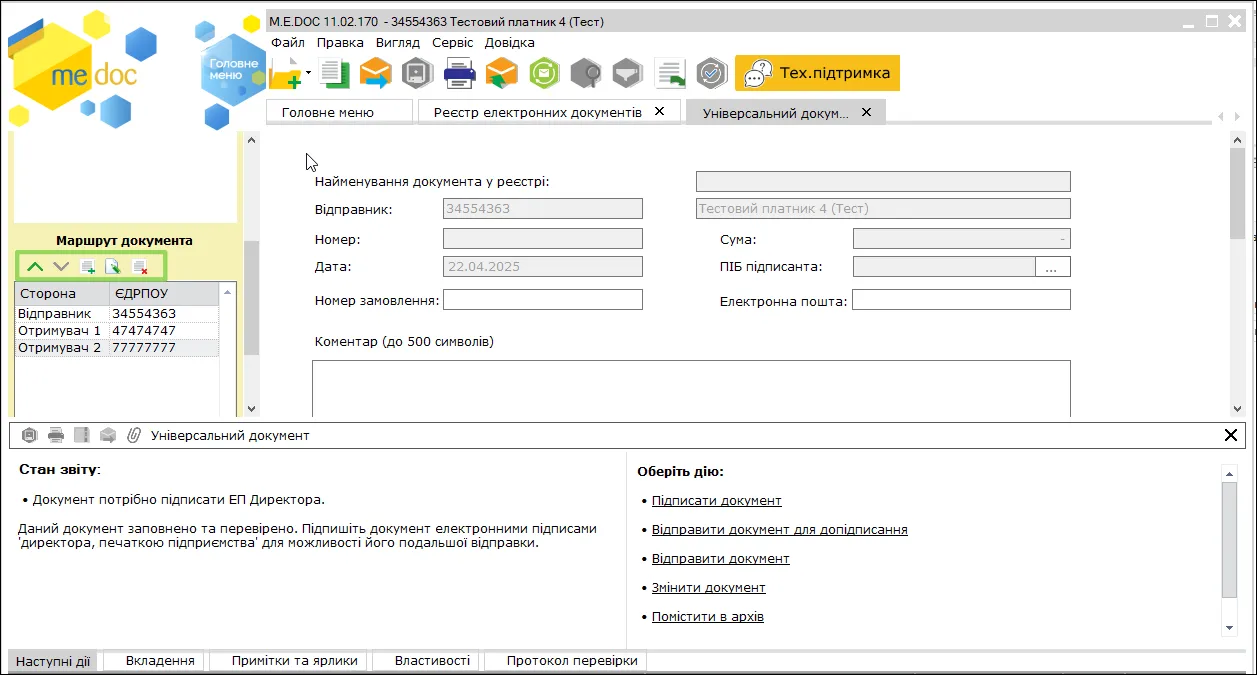1257x675 pixels.
Task: Click the document export green arrow icon
Action: [670, 73]
